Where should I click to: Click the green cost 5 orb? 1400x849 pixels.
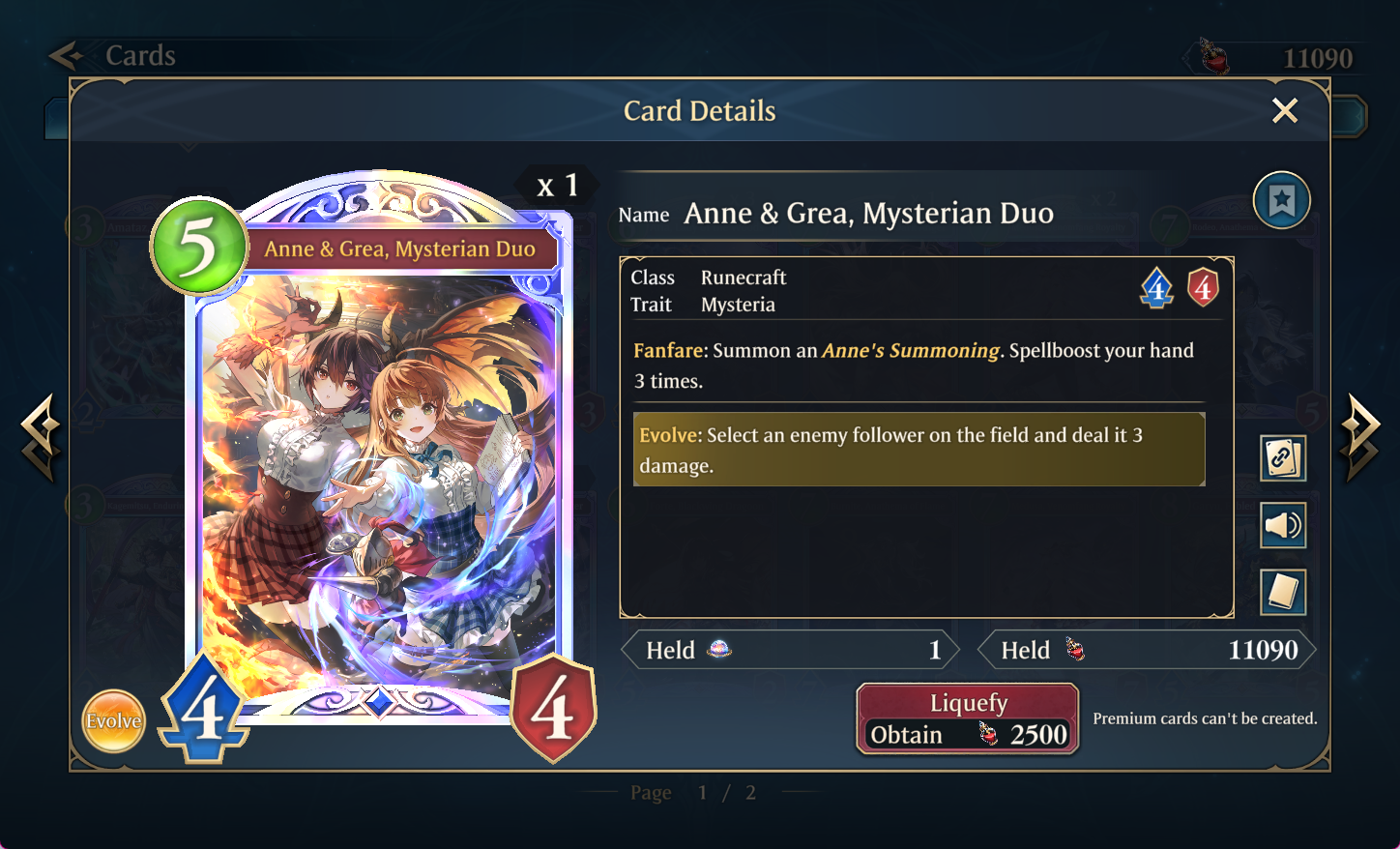coord(198,247)
